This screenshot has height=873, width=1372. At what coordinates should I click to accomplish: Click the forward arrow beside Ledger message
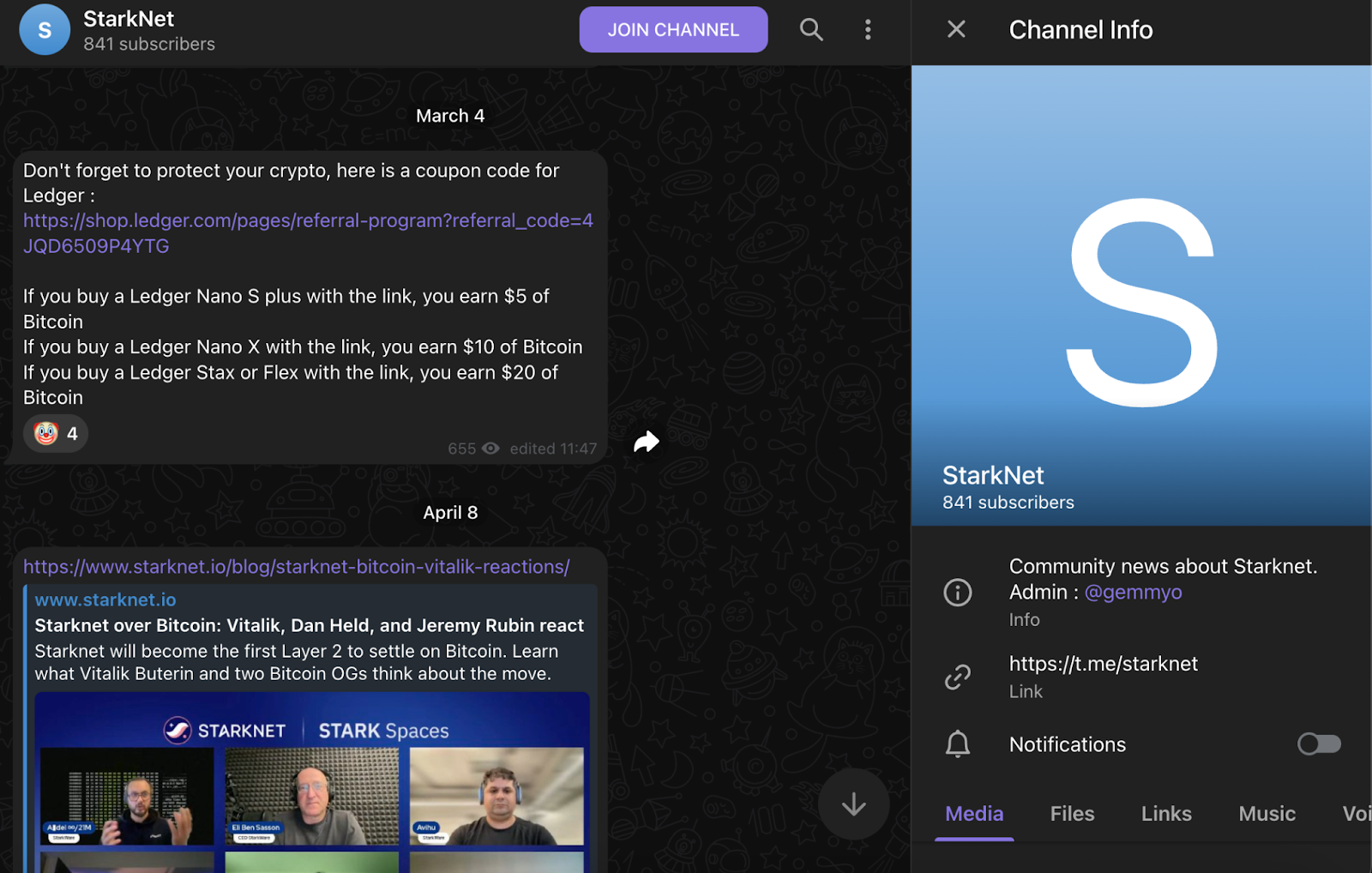coord(646,442)
